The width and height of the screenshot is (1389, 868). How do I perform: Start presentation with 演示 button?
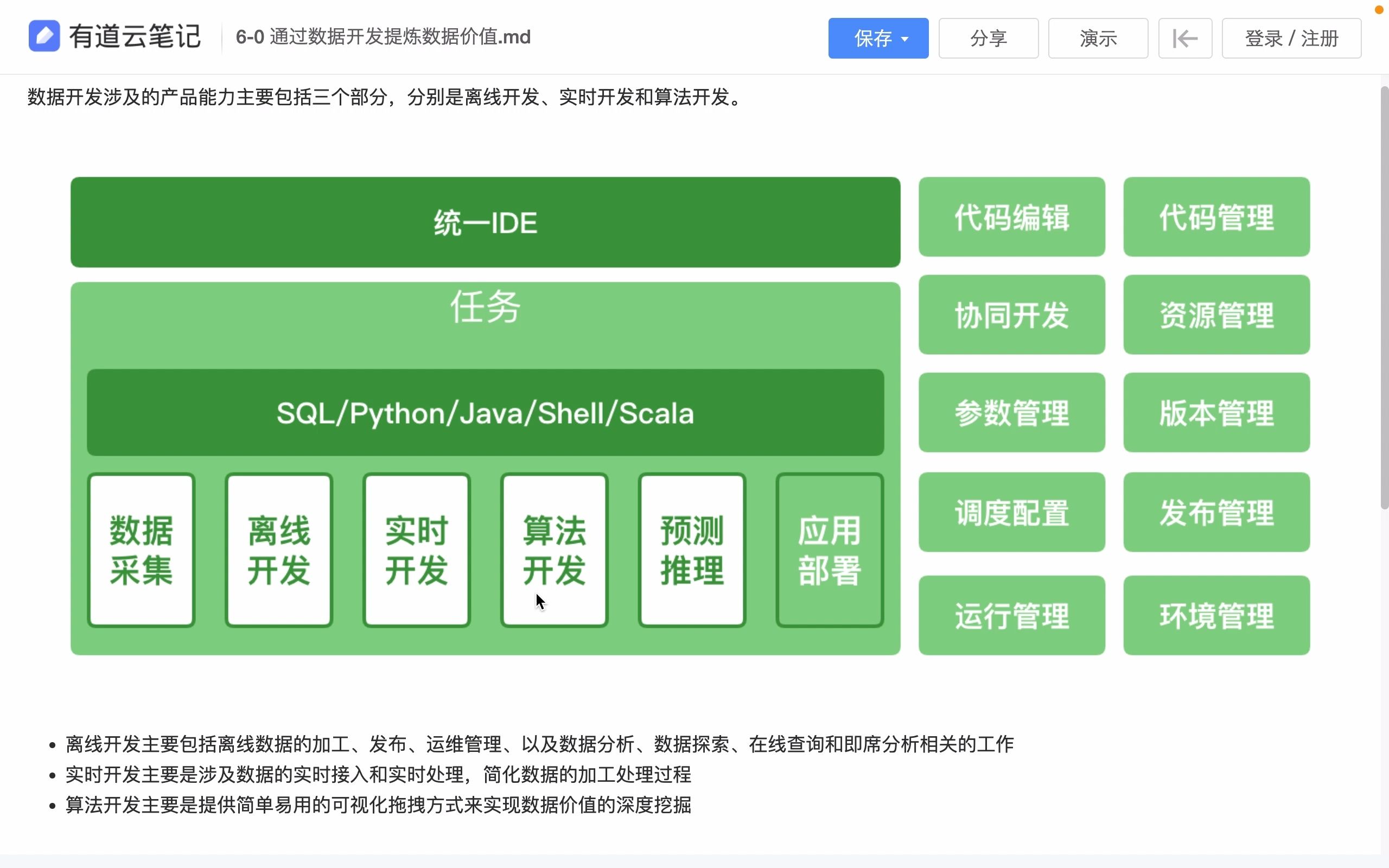(1098, 39)
